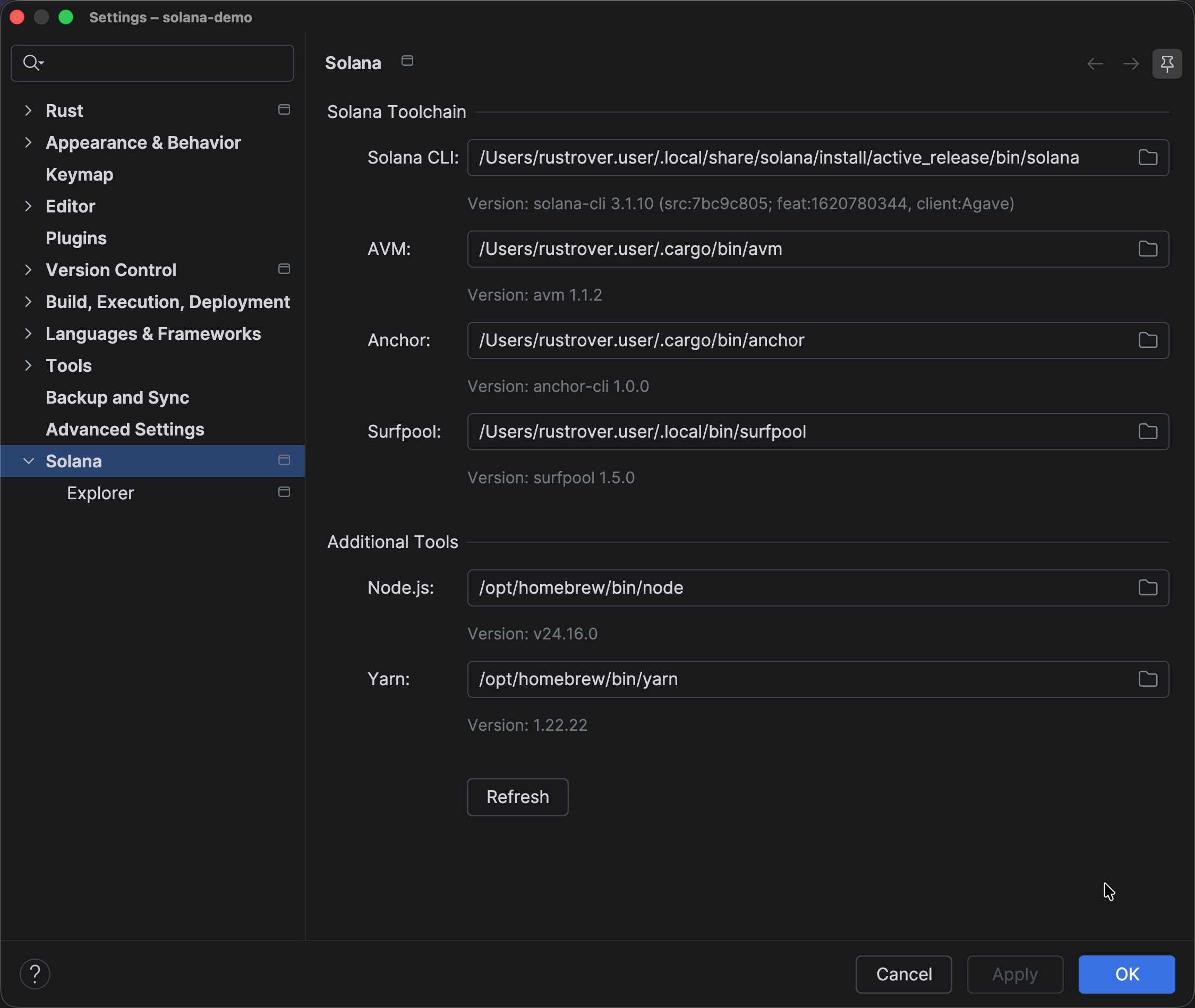Click the Cancel button
This screenshot has height=1008, width=1195.
tap(903, 975)
